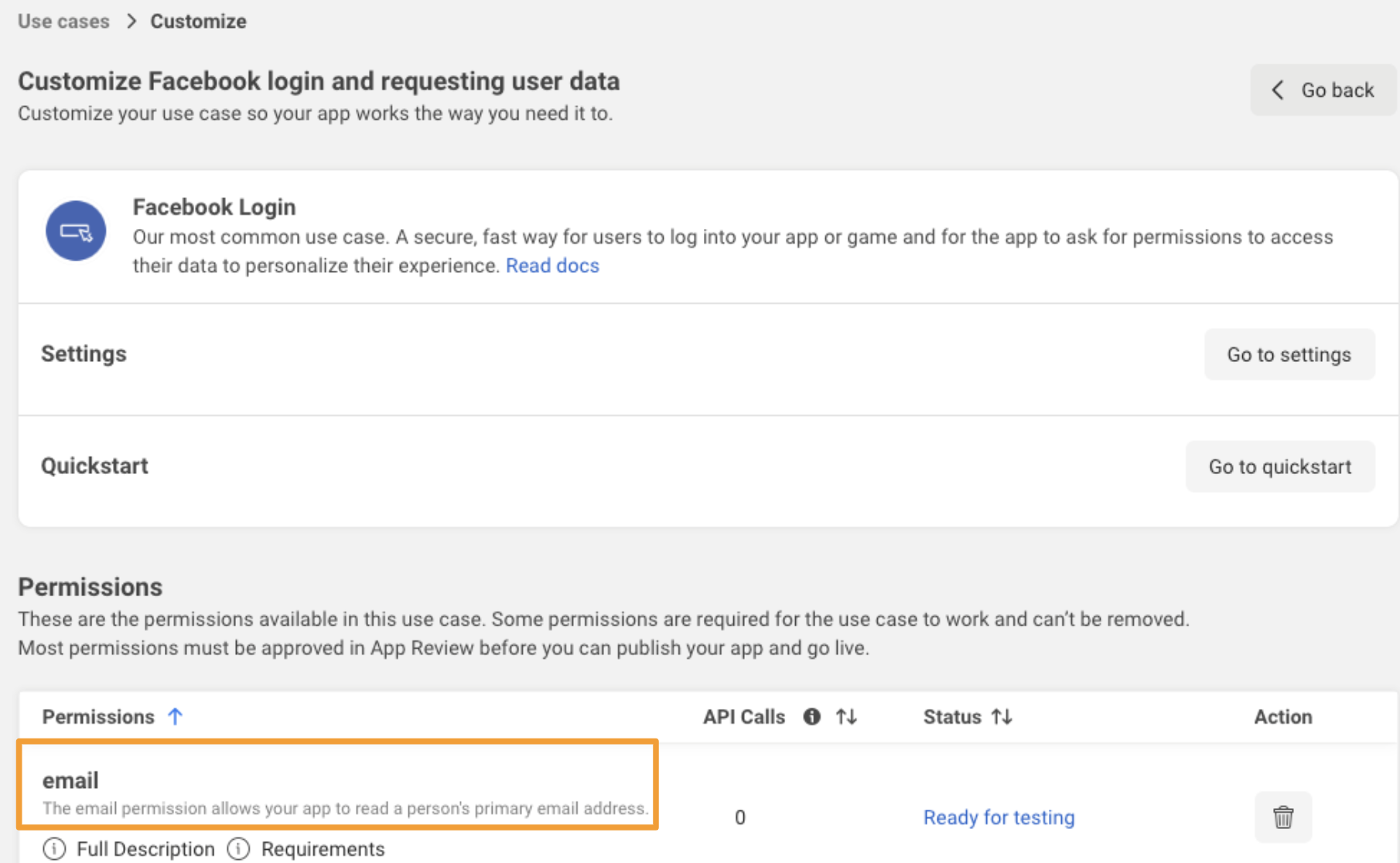Image resolution: width=1400 pixels, height=863 pixels.
Task: Open Full Description for email permission
Action: pos(145,849)
